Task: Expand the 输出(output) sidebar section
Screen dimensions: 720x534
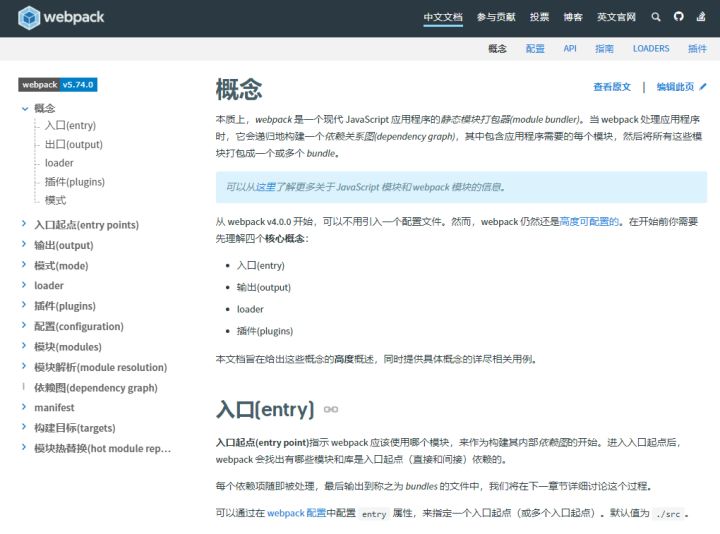Action: coord(24,244)
